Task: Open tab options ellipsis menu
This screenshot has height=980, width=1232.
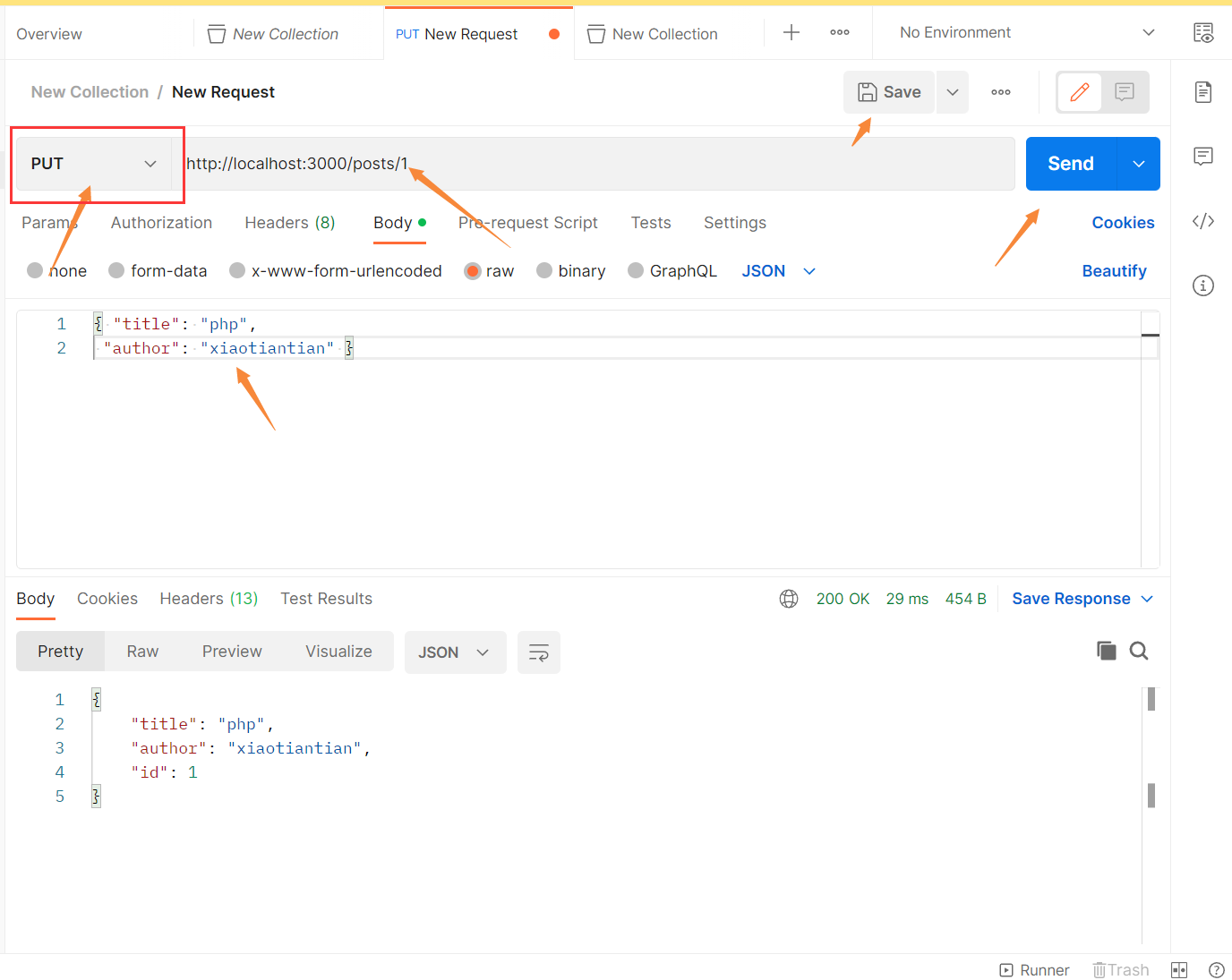Action: (840, 33)
